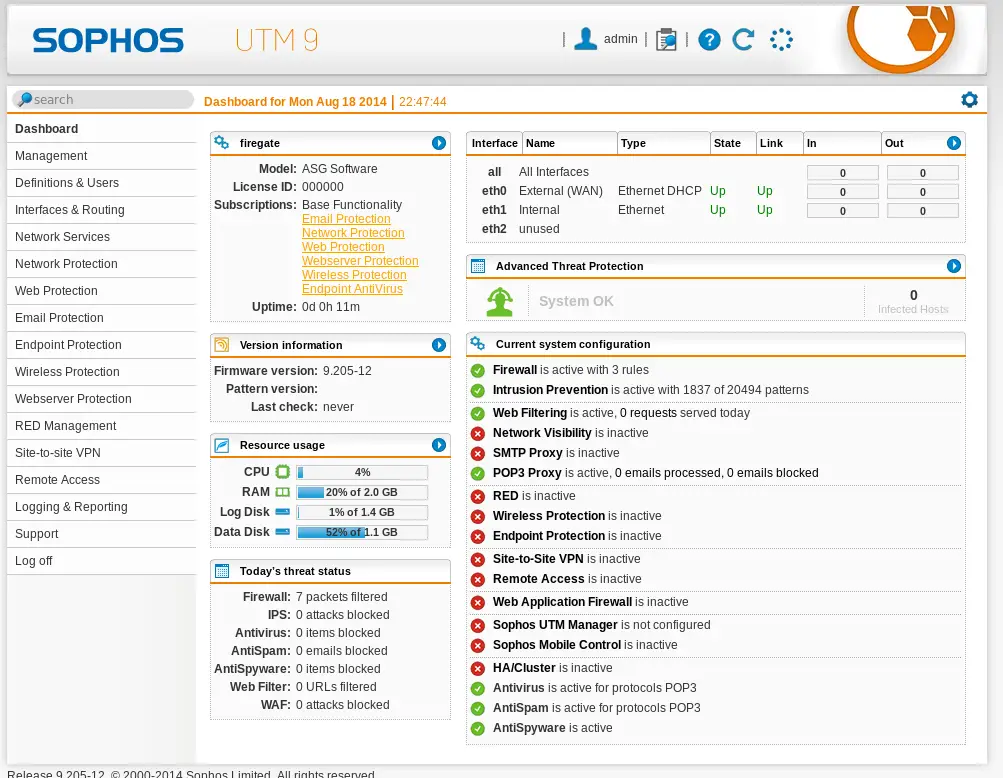This screenshot has width=1003, height=778.
Task: Click the CPU chip icon
Action: pos(282,472)
